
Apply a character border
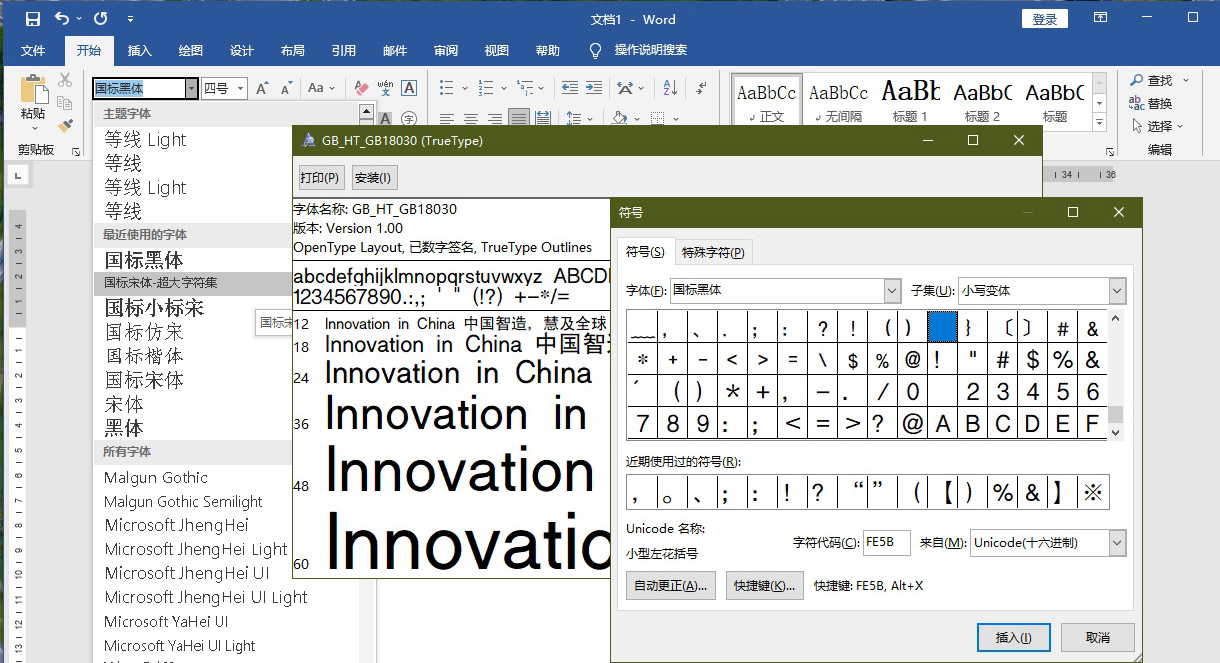coord(408,89)
